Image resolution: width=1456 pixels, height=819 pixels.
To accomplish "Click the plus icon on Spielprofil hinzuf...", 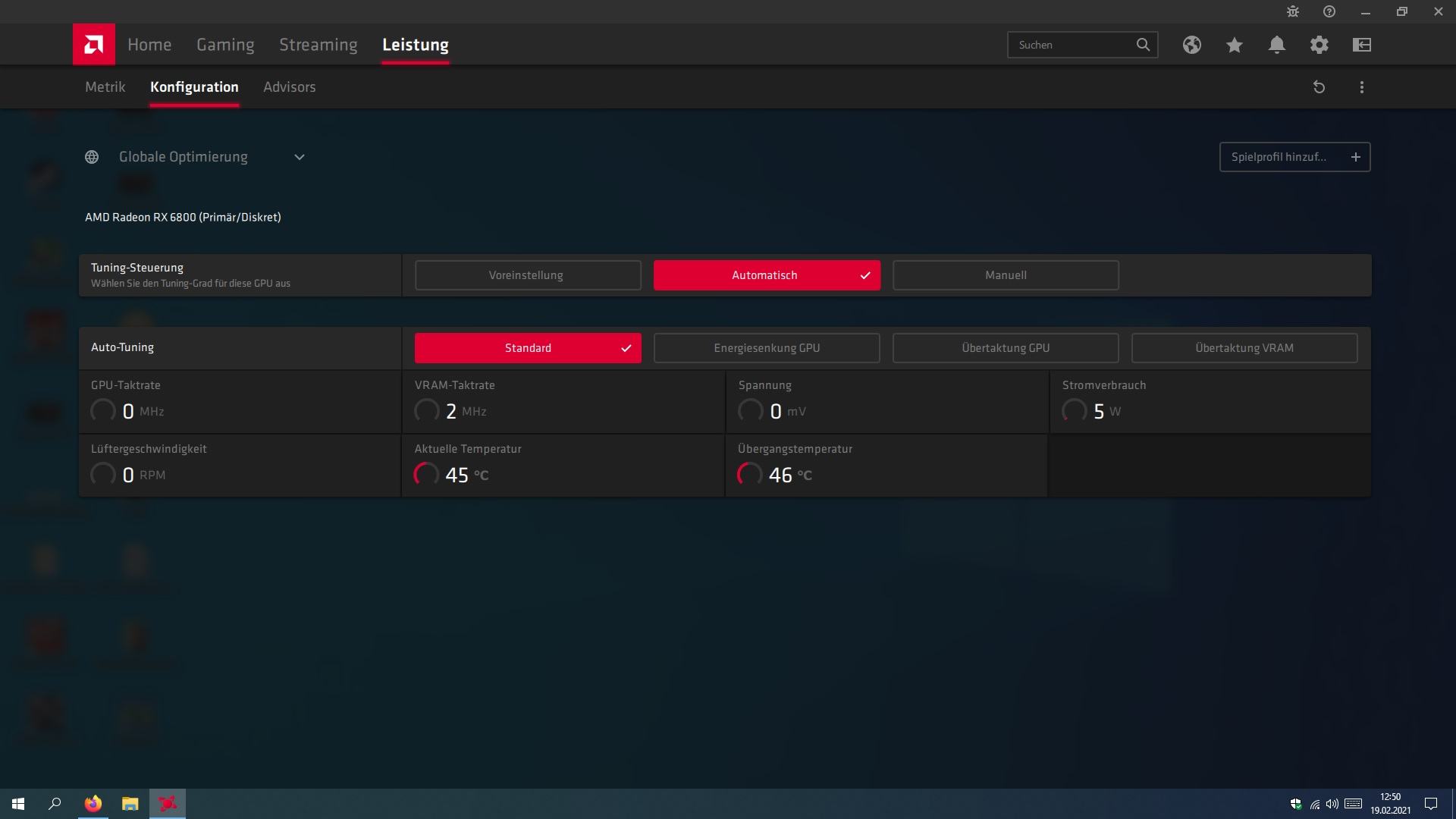I will click(1356, 157).
